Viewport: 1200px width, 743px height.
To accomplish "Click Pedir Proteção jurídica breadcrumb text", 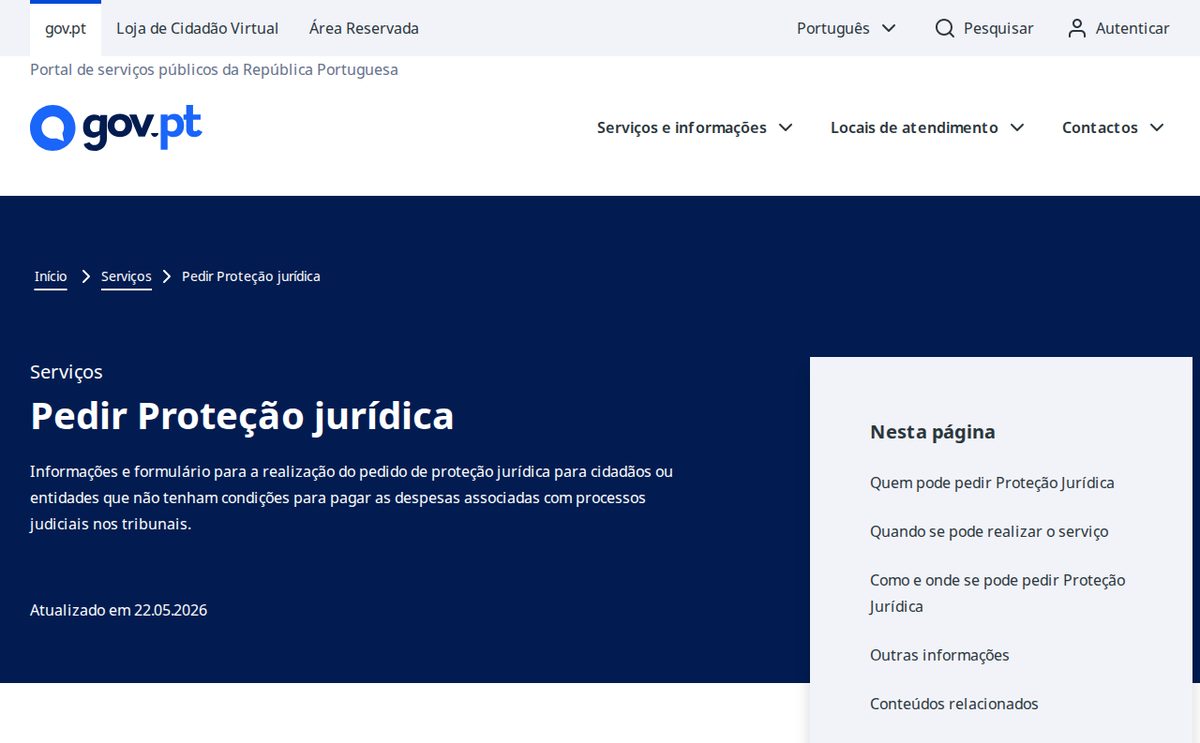I will pyautogui.click(x=251, y=276).
